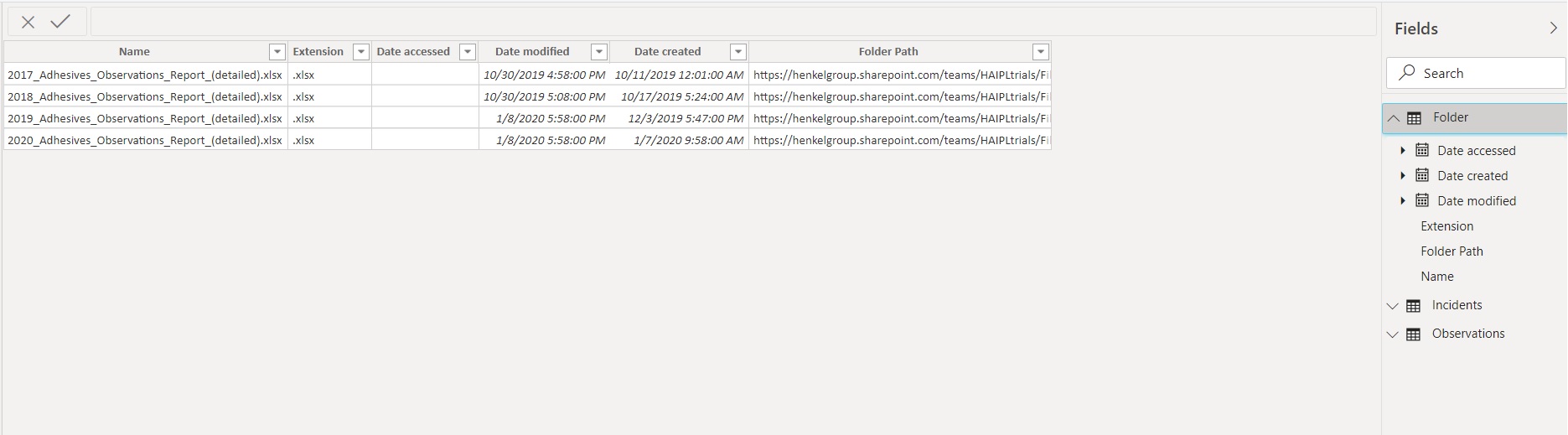Open the Date accessed column filter dropdown
The width and height of the screenshot is (1568, 435).
468,52
